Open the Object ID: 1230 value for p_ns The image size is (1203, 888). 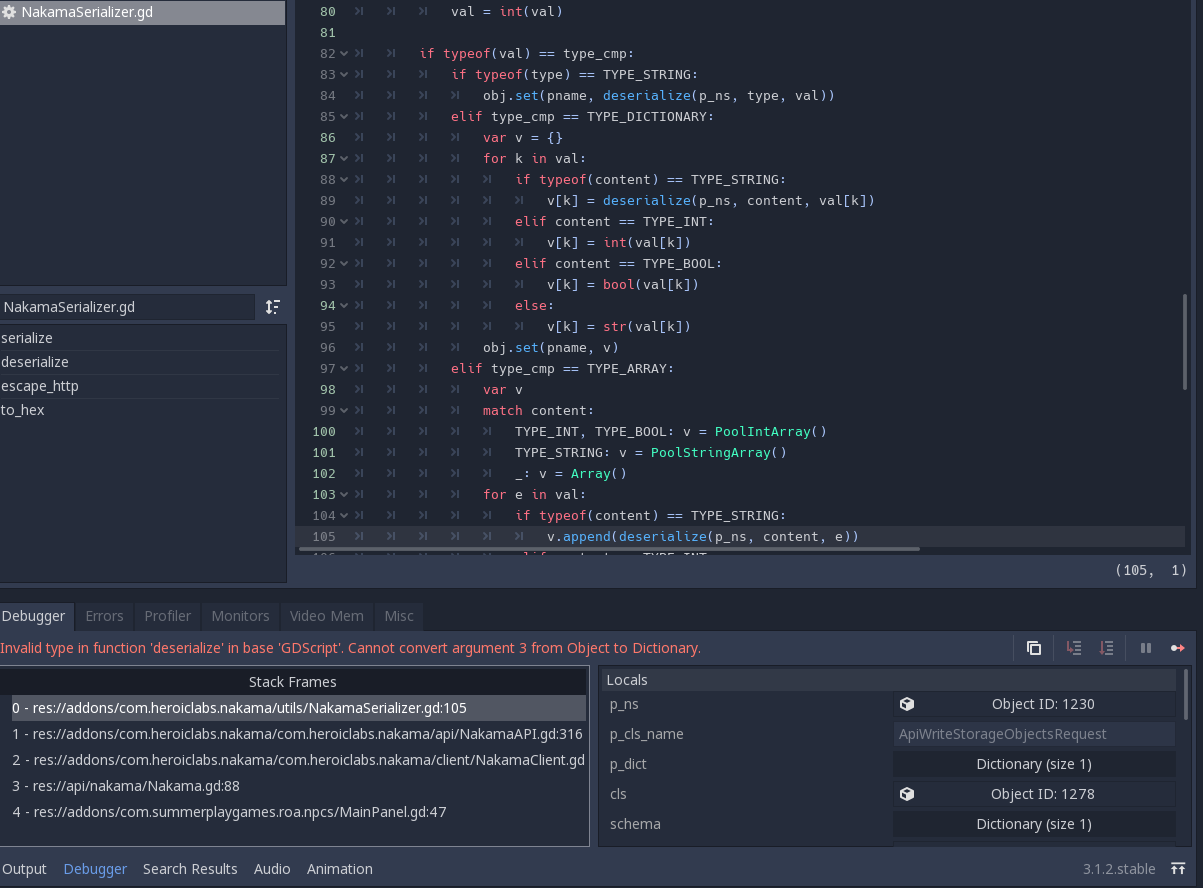click(1034, 704)
